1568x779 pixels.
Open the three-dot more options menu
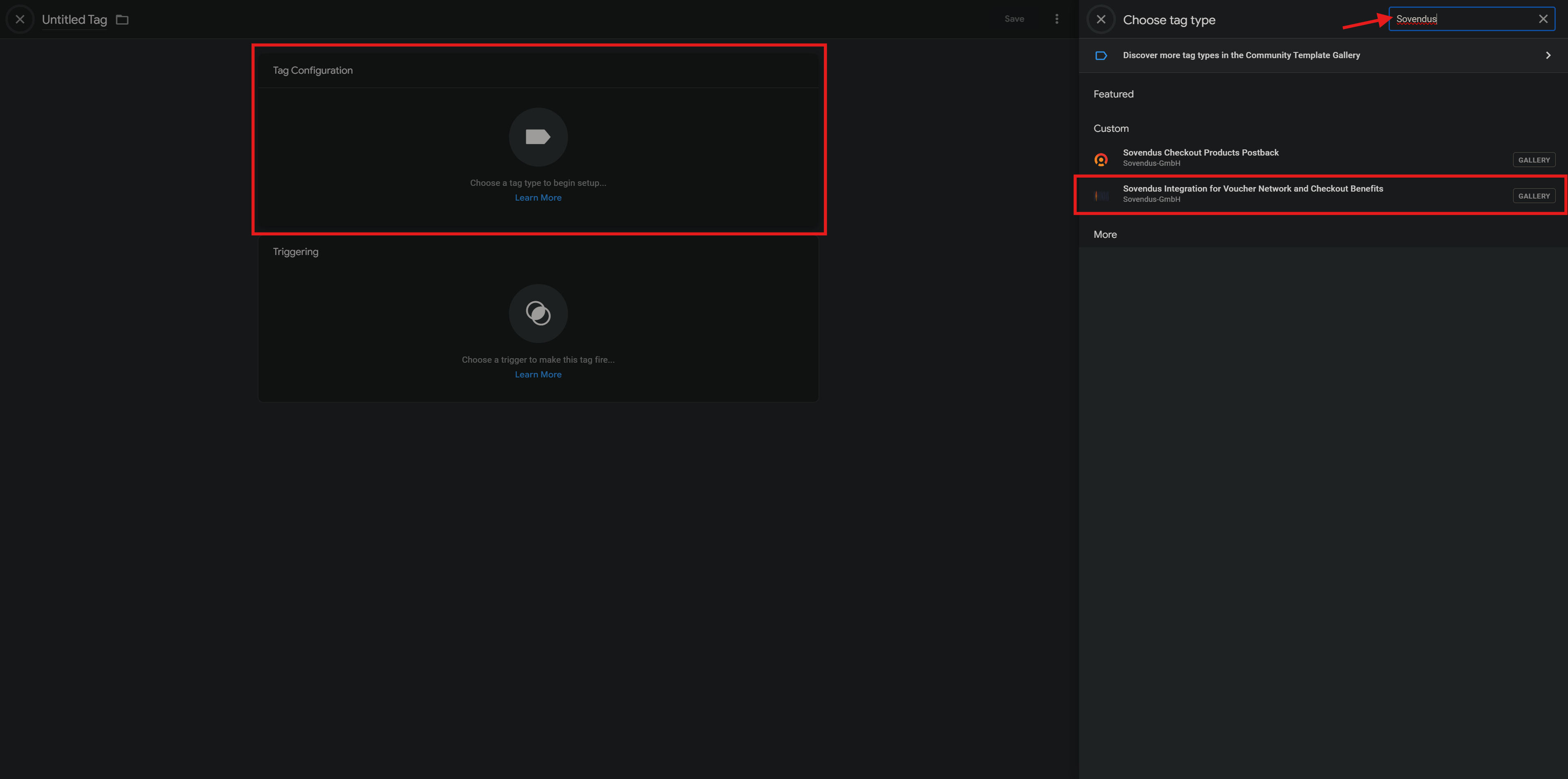pos(1057,20)
